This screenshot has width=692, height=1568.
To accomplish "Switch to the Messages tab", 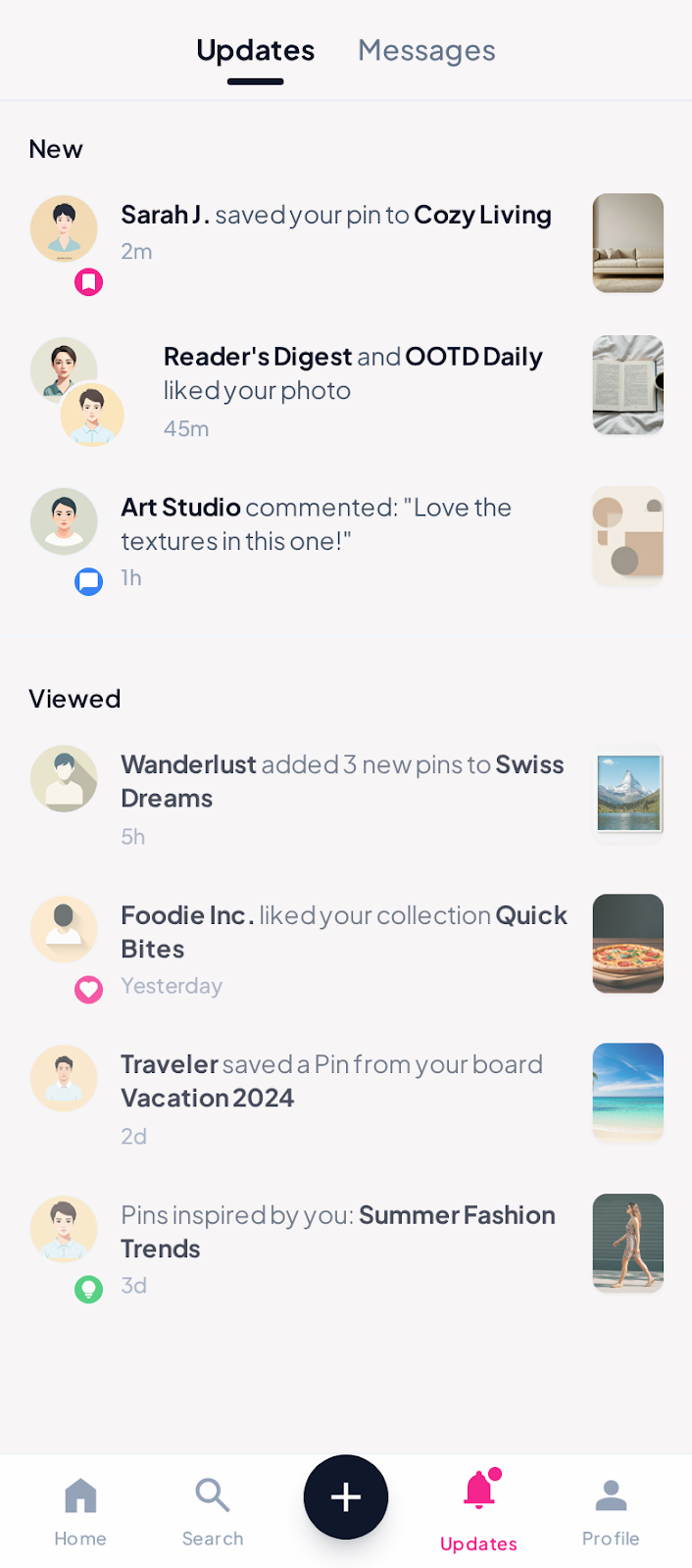I will tap(426, 50).
